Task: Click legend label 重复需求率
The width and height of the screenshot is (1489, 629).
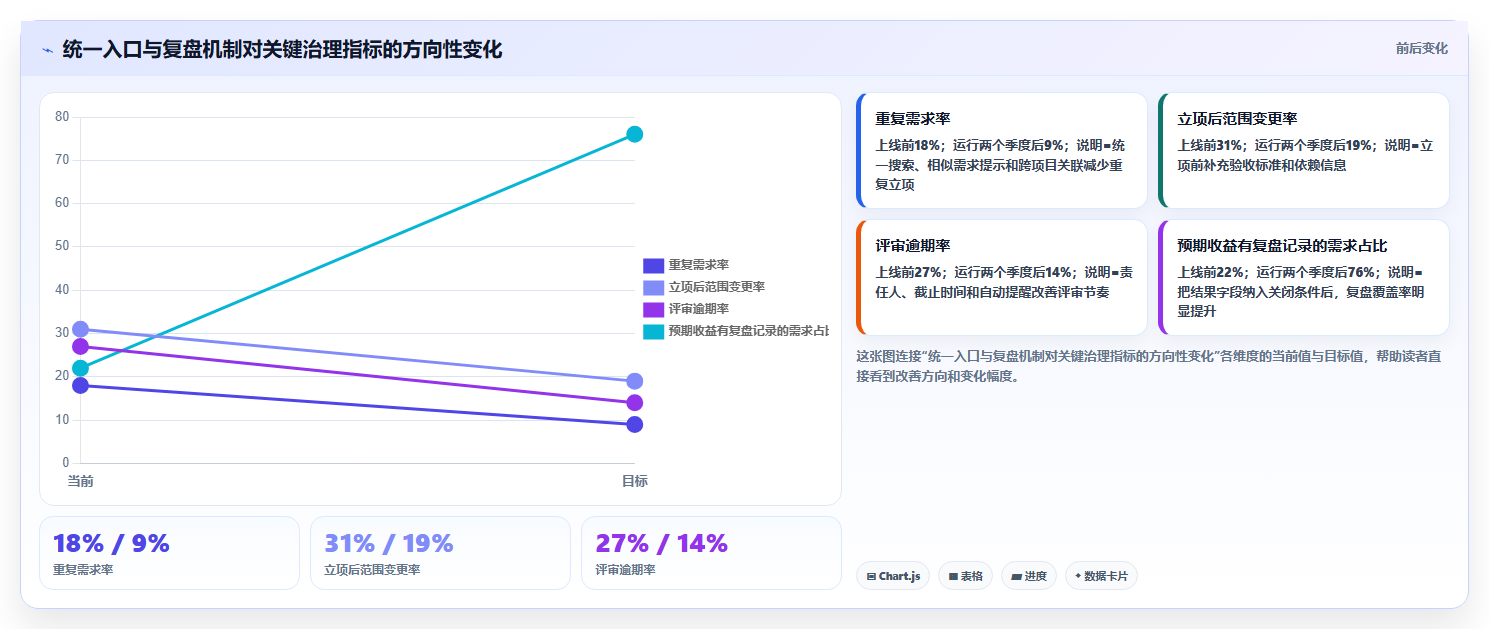Action: pos(698,265)
